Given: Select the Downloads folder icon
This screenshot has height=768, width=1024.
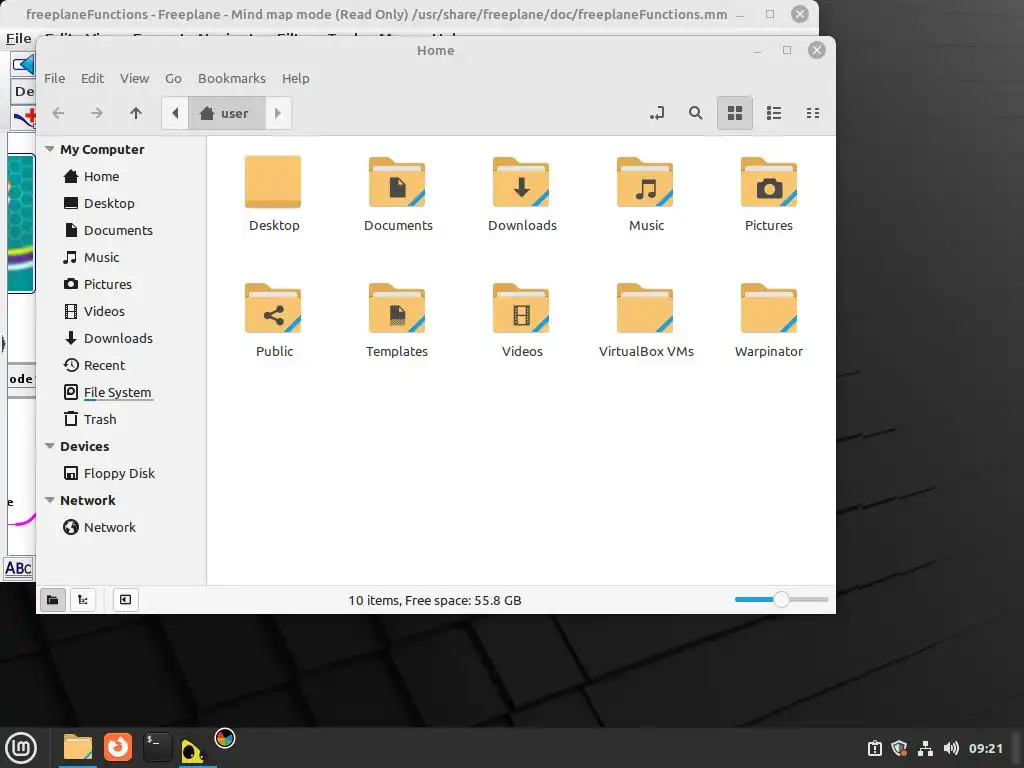Looking at the screenshot, I should 521,182.
